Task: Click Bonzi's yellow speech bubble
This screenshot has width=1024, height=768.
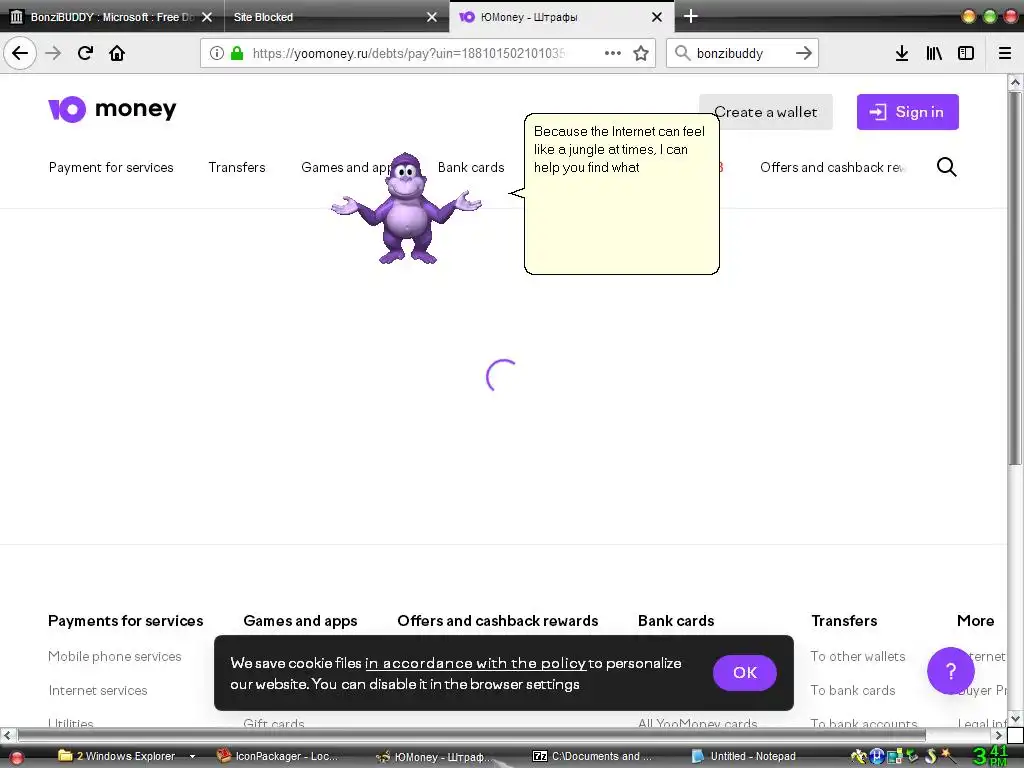Action: pyautogui.click(x=621, y=194)
